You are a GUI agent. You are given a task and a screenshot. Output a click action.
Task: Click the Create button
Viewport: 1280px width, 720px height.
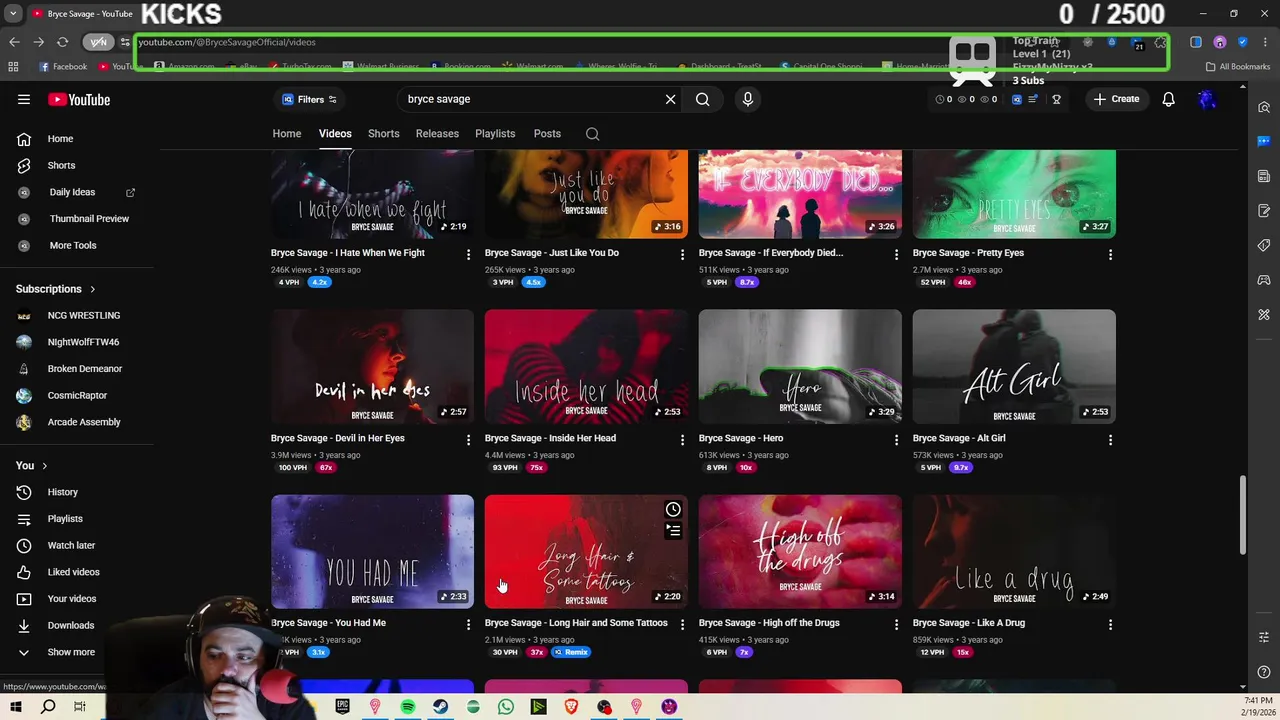pos(1116,99)
